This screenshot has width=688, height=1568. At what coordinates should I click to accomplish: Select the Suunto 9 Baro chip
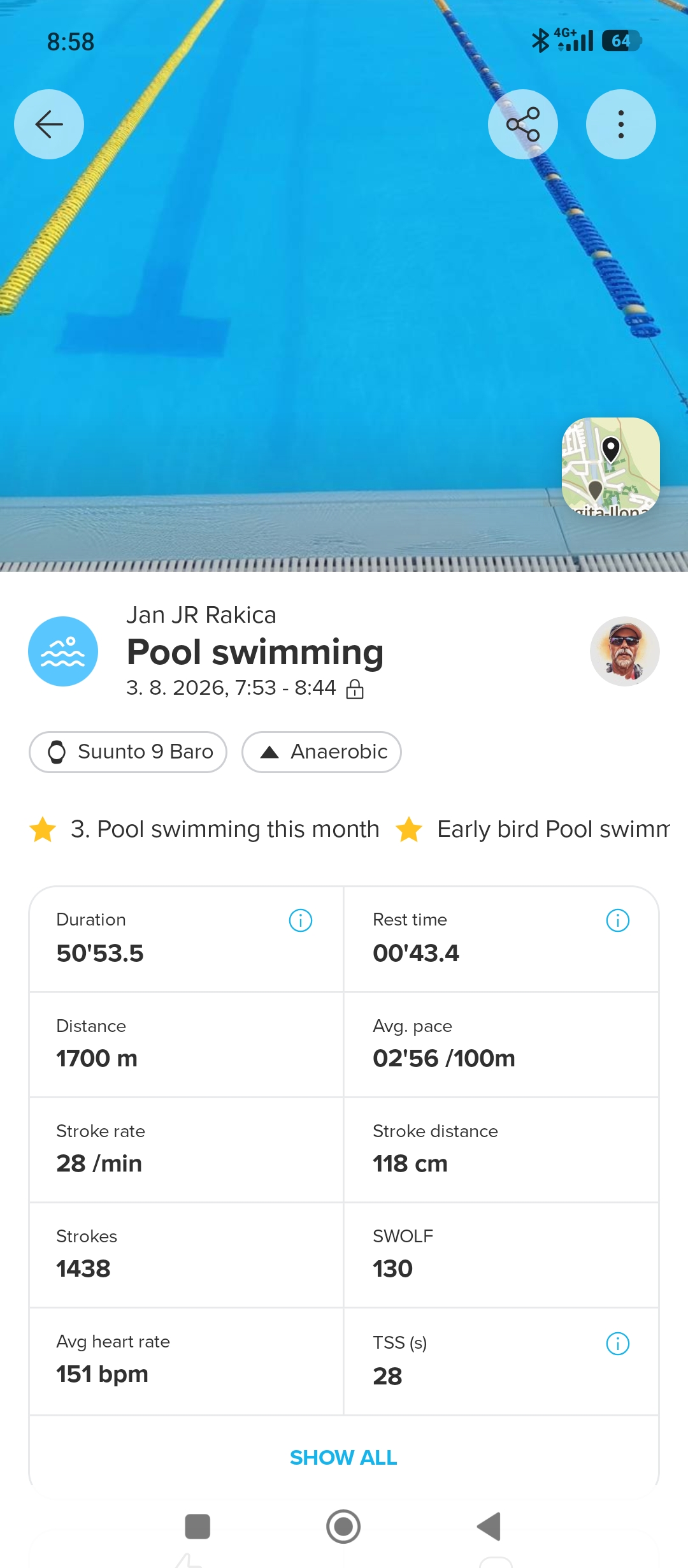tap(128, 752)
